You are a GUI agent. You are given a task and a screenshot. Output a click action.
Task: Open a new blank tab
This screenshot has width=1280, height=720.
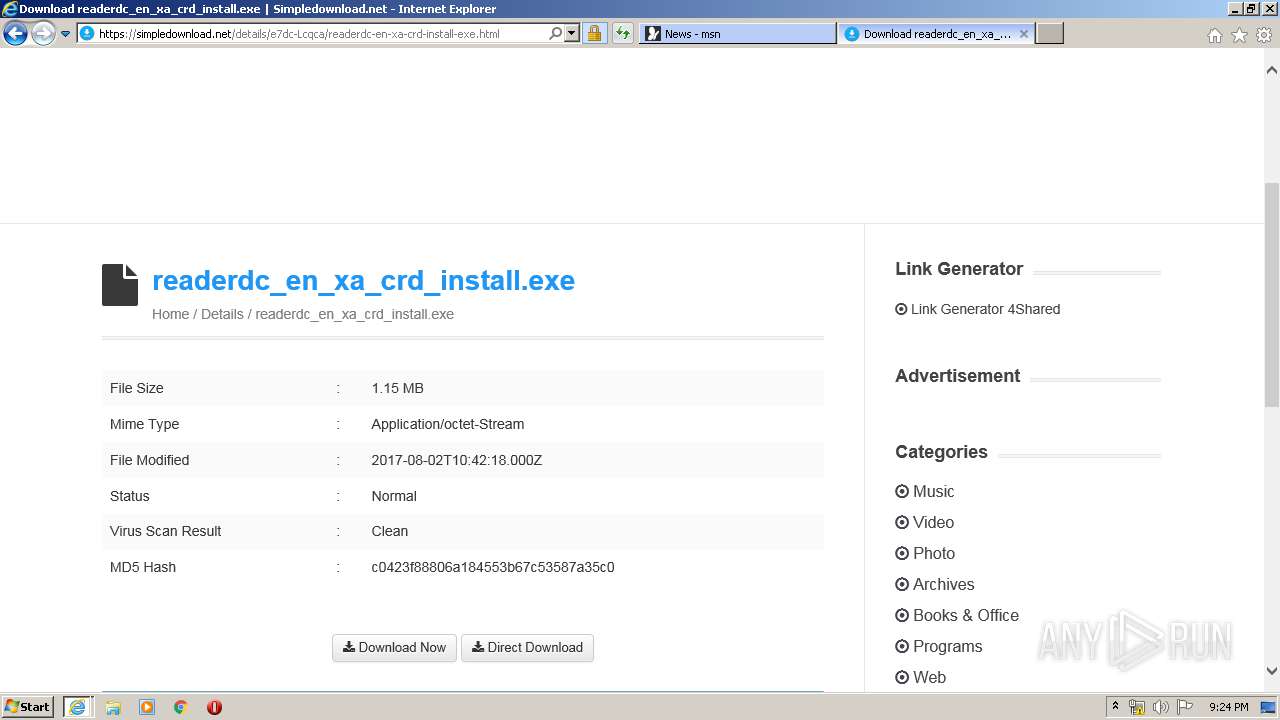pyautogui.click(x=1049, y=34)
